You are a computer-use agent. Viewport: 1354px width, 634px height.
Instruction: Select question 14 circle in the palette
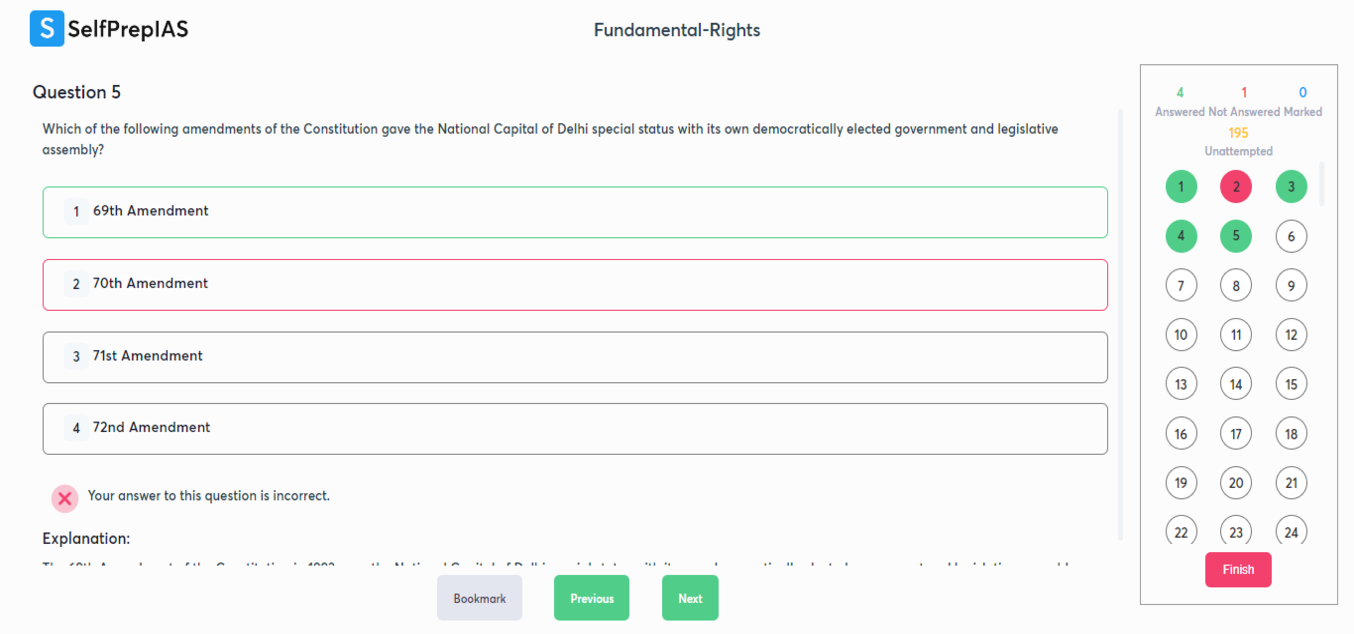[x=1236, y=384]
